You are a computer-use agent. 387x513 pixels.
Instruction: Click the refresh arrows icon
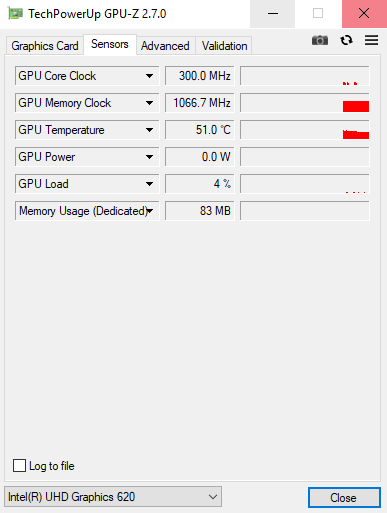click(x=346, y=40)
